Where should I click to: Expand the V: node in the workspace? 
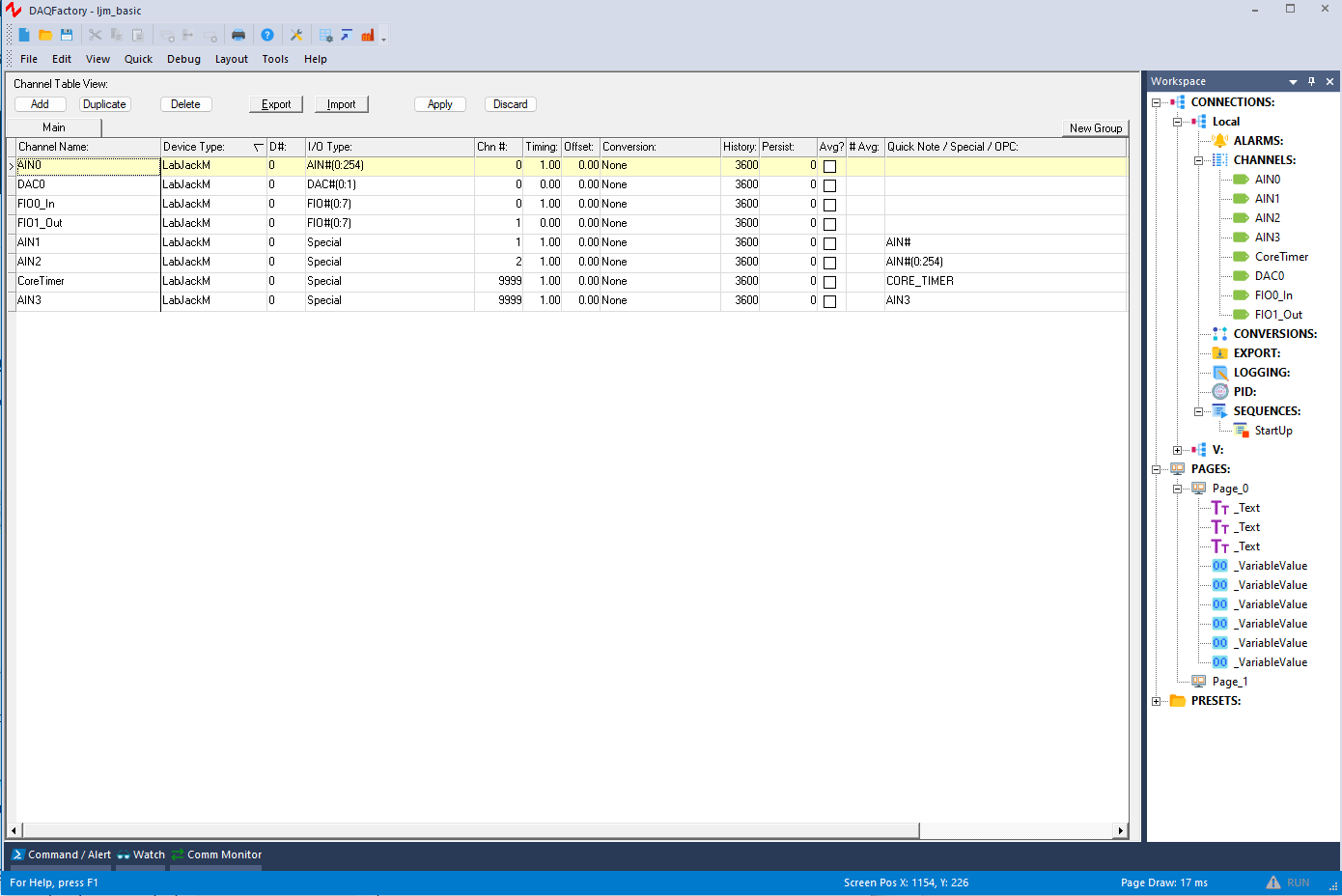pos(1176,449)
